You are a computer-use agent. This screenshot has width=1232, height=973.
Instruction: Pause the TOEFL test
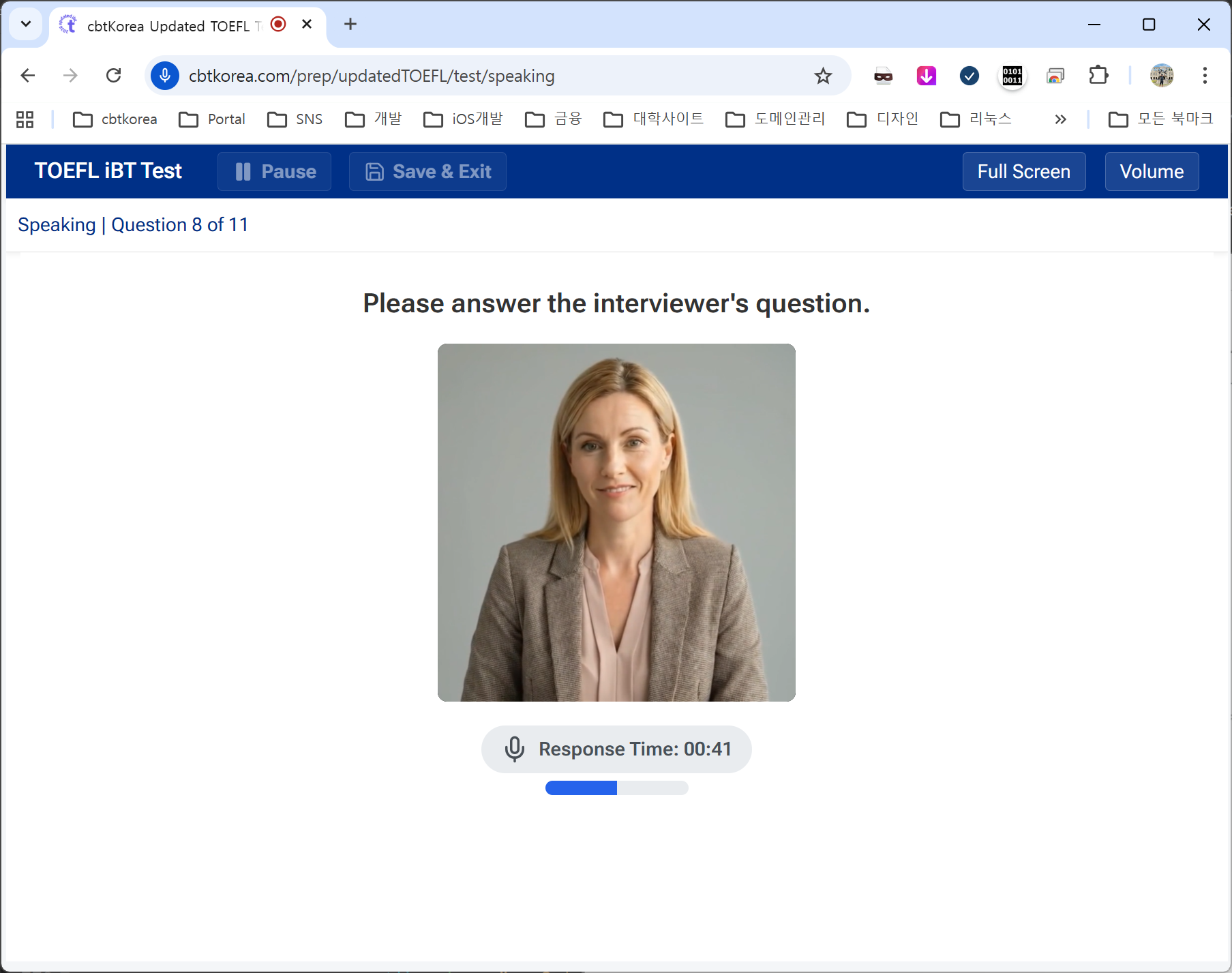(x=275, y=172)
